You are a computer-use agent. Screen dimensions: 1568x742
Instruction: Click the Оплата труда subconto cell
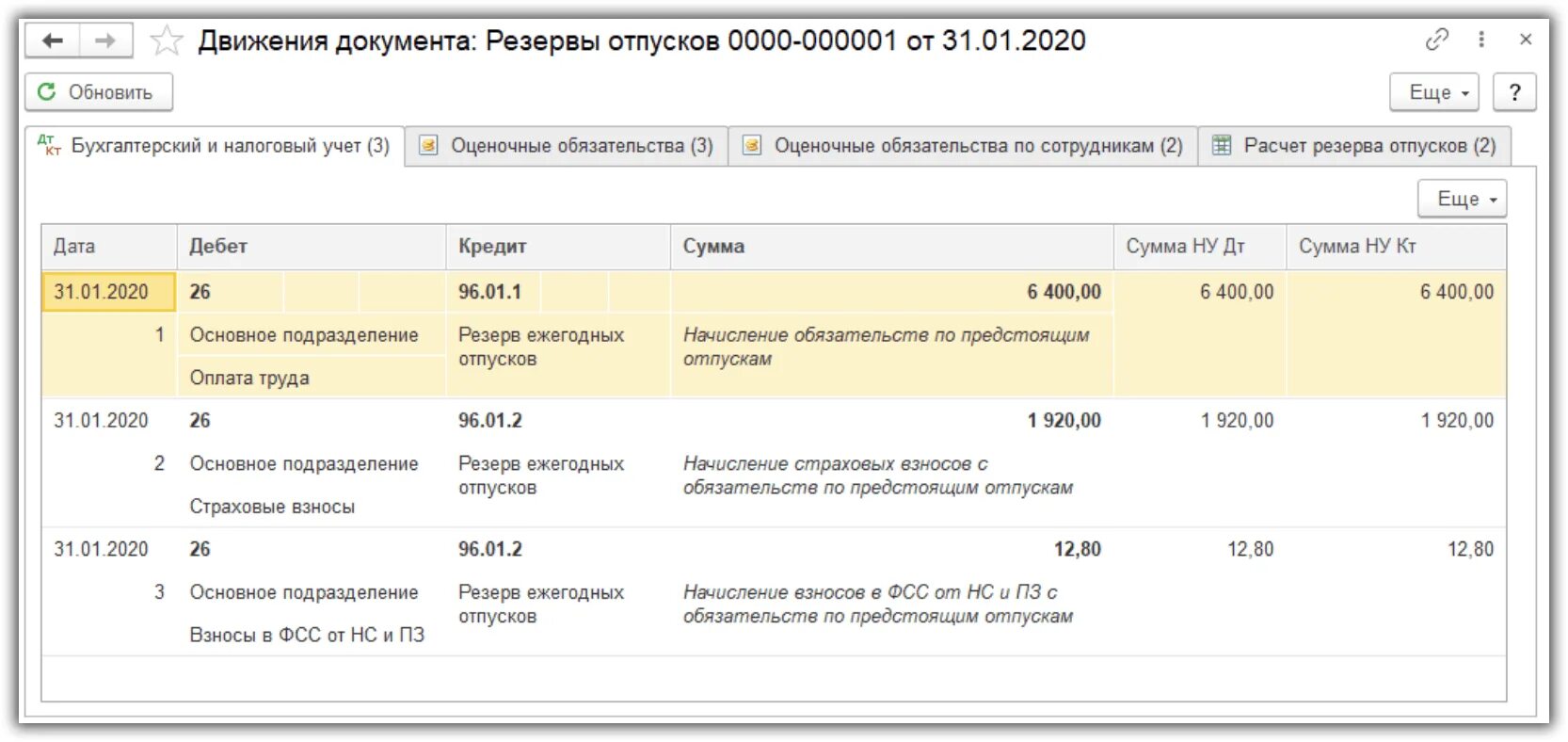coord(312,378)
